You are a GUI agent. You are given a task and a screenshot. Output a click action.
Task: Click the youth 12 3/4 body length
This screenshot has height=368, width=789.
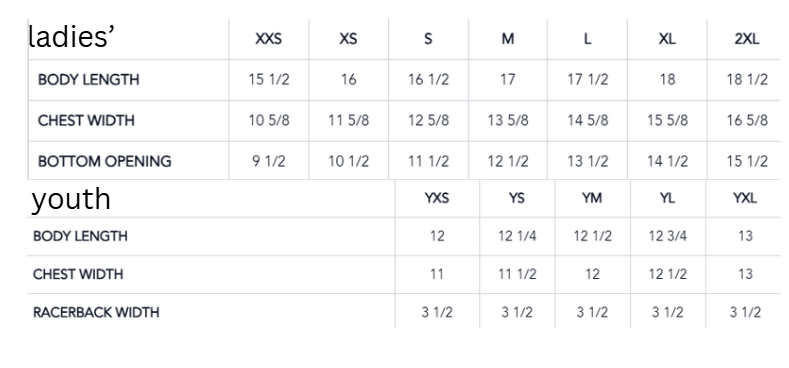tap(668, 236)
